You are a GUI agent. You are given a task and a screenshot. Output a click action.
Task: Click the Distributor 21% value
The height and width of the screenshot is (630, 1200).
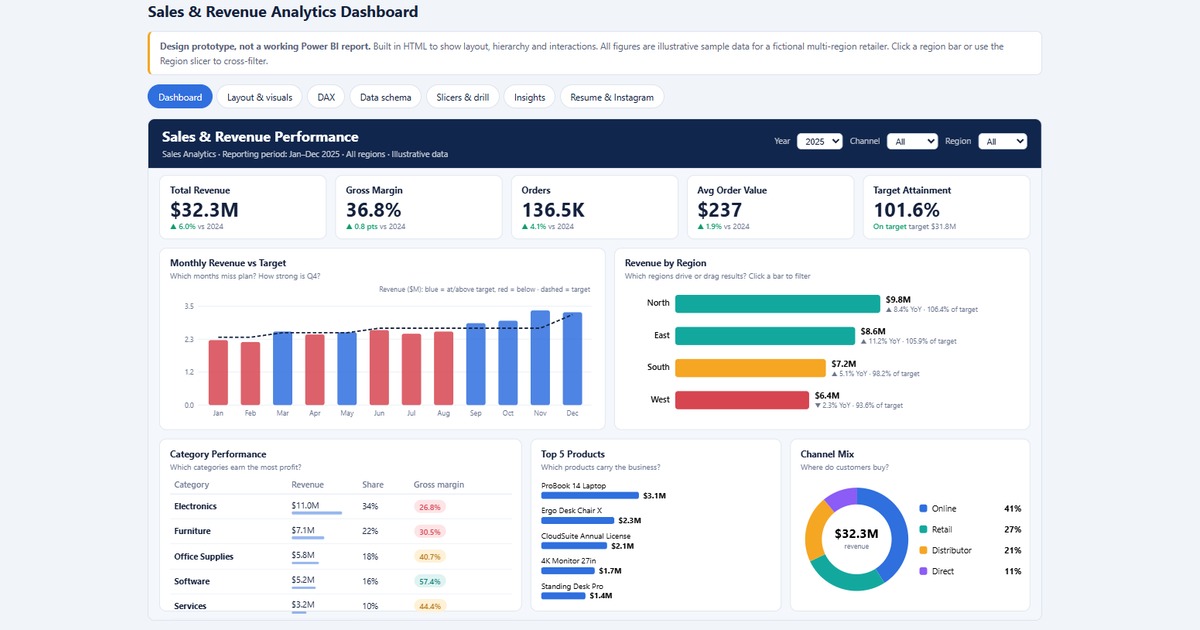click(x=1012, y=551)
